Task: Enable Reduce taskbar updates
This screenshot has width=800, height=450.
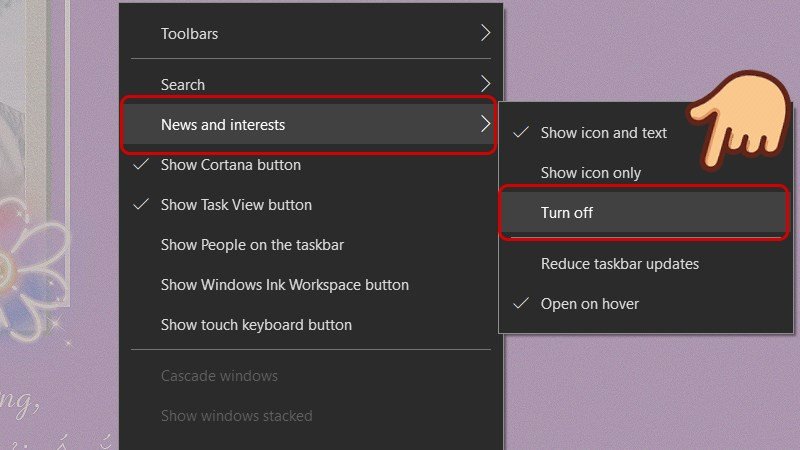Action: tap(619, 264)
